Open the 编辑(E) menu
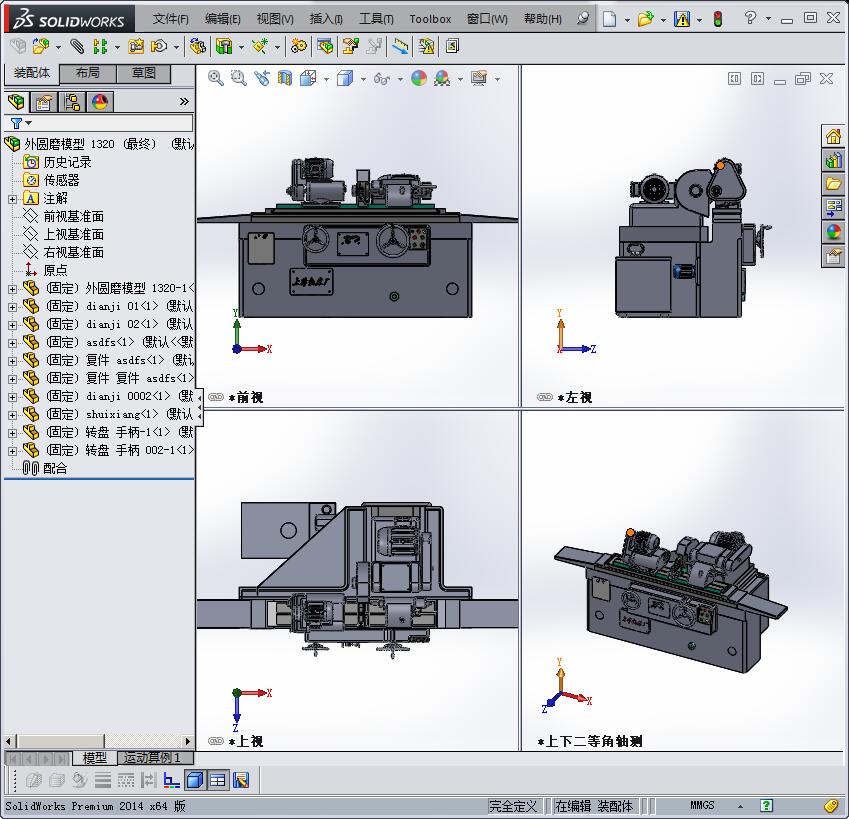This screenshot has width=849, height=819. pyautogui.click(x=223, y=19)
